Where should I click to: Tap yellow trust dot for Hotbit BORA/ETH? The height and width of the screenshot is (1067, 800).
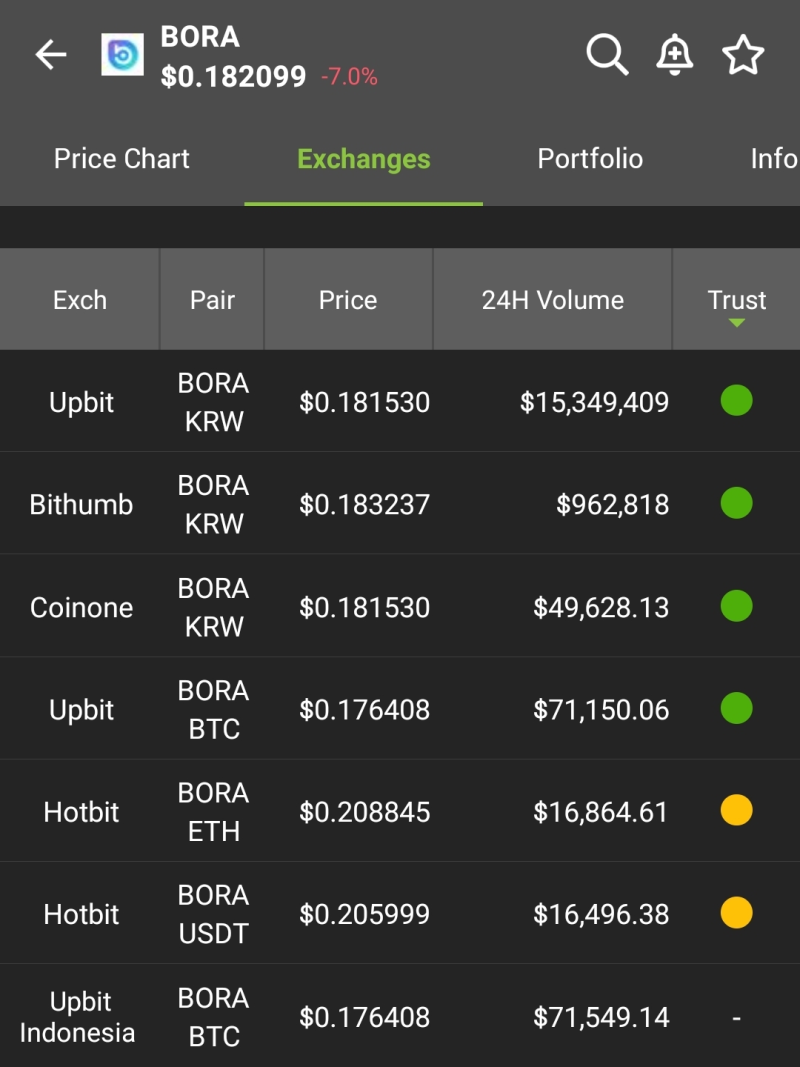tap(736, 810)
